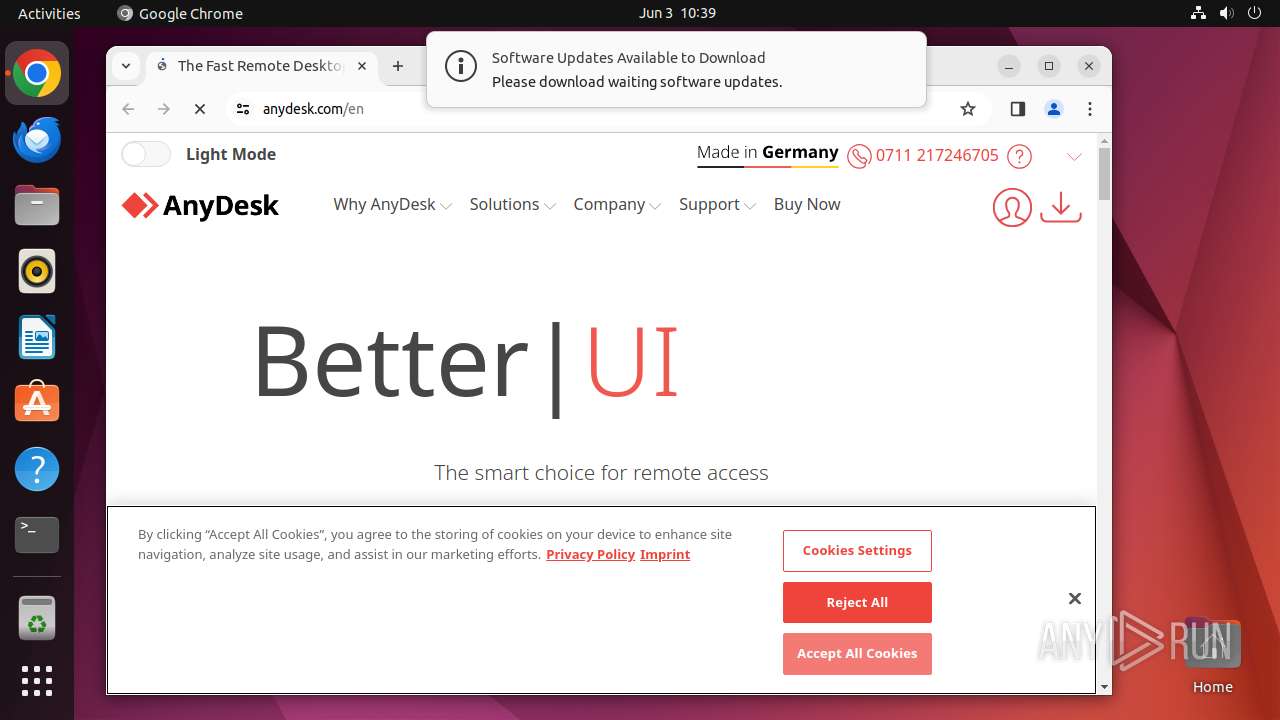Viewport: 1280px width, 720px height.
Task: Open the clock showing Jun 3 10:39
Action: point(677,13)
